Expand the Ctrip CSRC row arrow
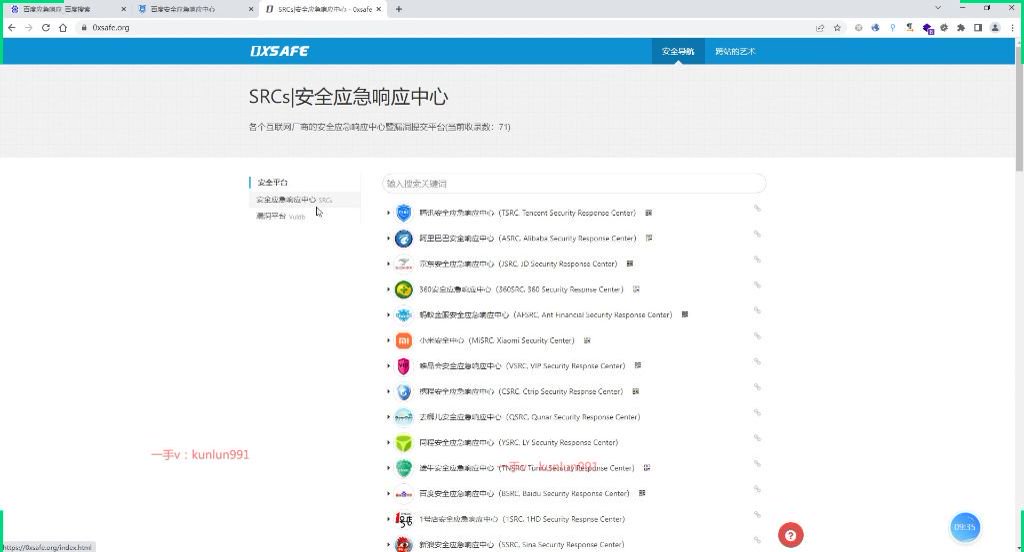This screenshot has width=1024, height=552. click(388, 391)
